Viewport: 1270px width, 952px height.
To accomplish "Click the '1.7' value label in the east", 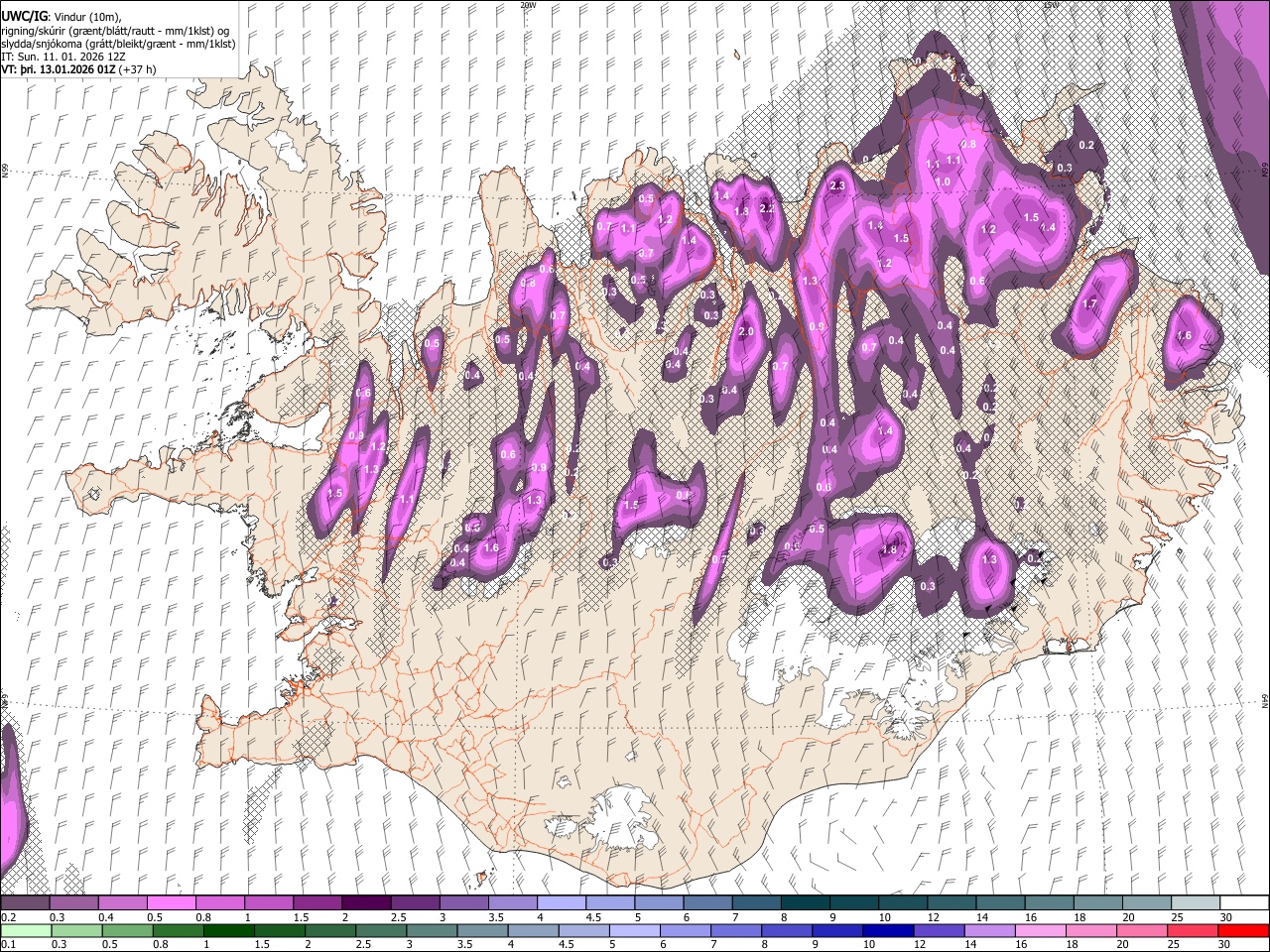I will (x=1089, y=304).
